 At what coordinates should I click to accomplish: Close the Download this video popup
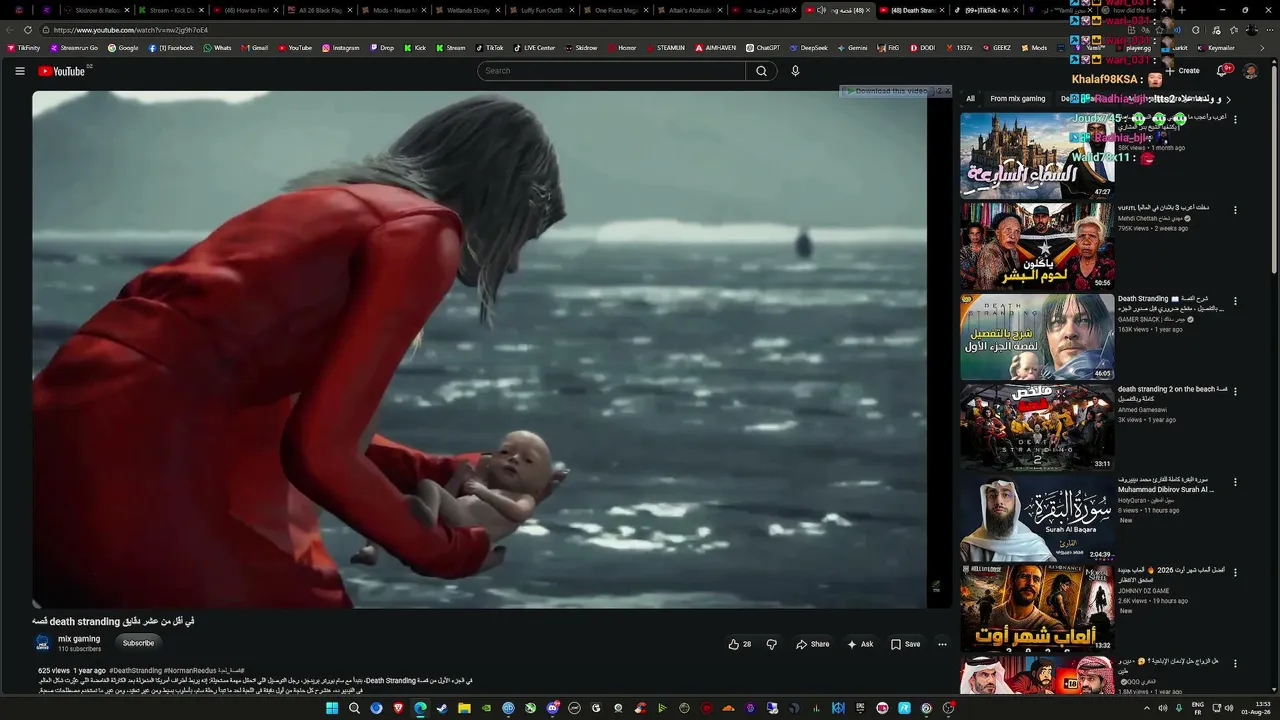point(946,91)
